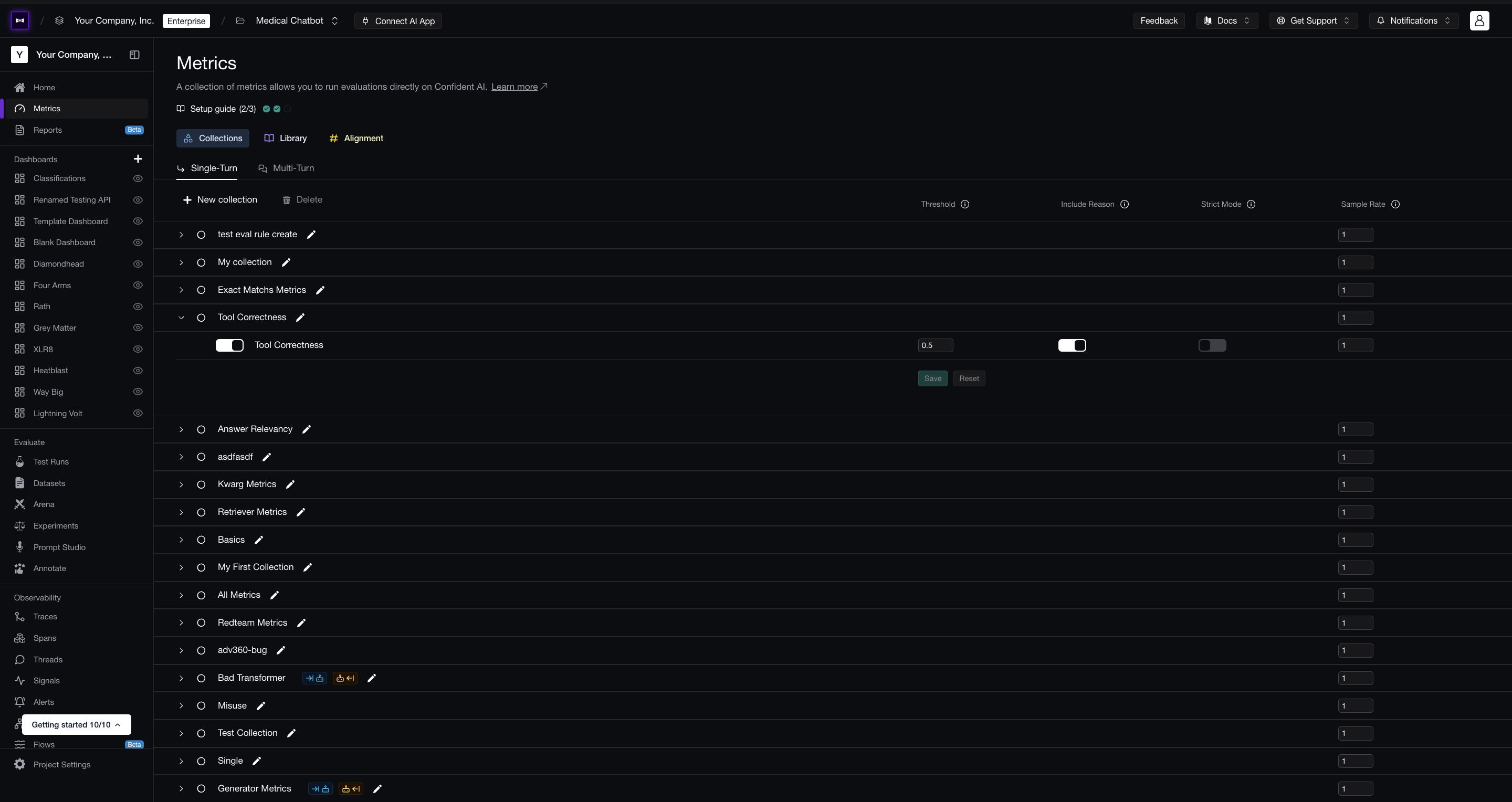This screenshot has height=802, width=1512.
Task: Edit the Kwarg Metrics name
Action: click(290, 484)
